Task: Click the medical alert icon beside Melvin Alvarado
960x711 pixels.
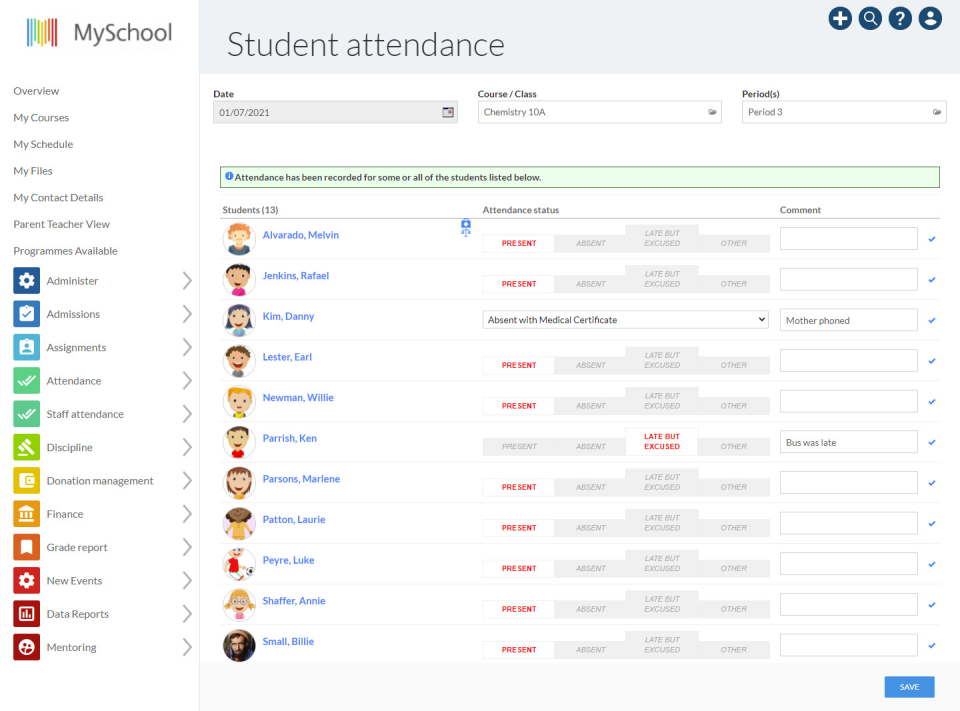Action: (x=466, y=228)
